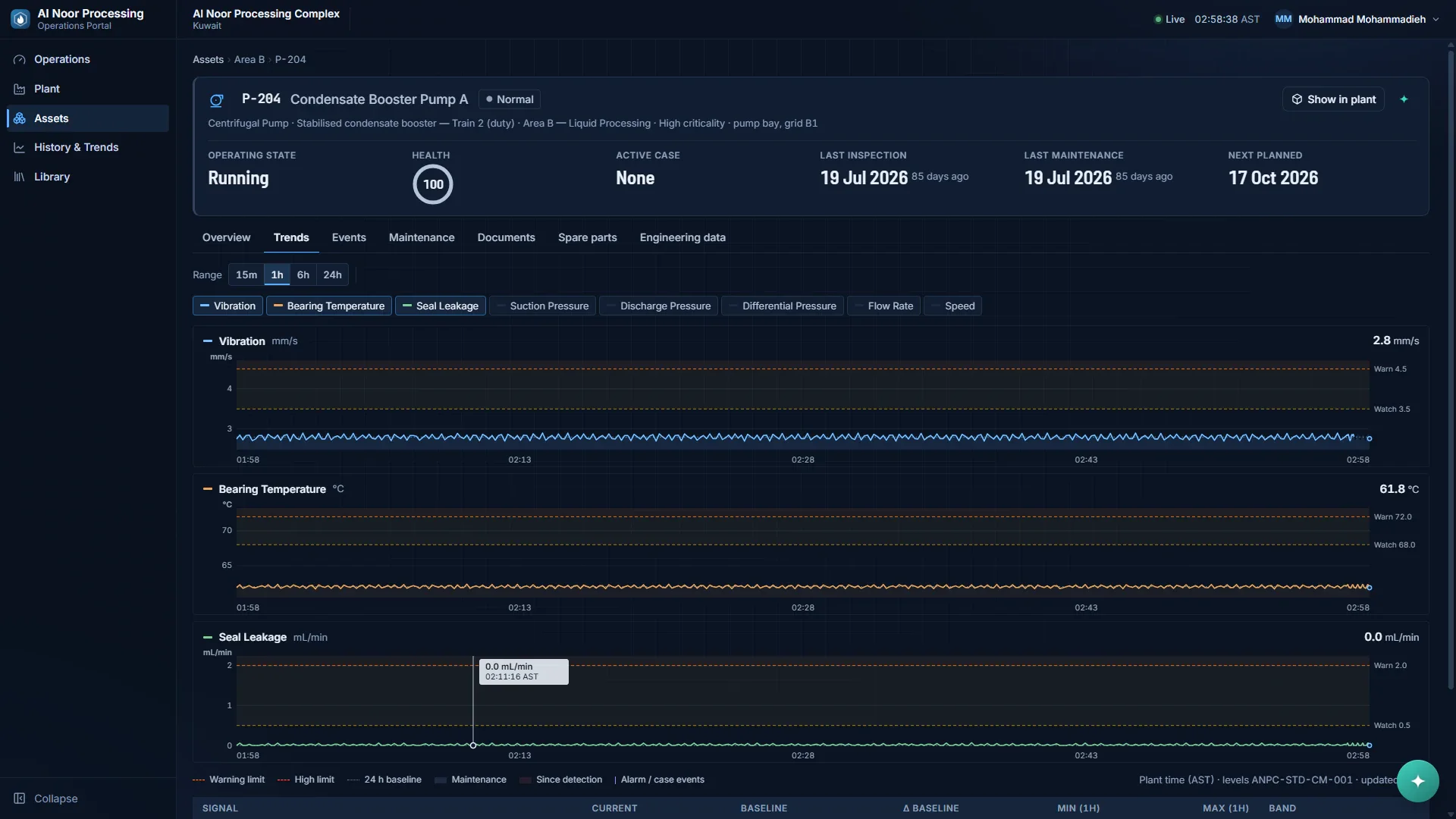The image size is (1456, 819).
Task: Go to Area B breadcrumb
Action: 249,59
